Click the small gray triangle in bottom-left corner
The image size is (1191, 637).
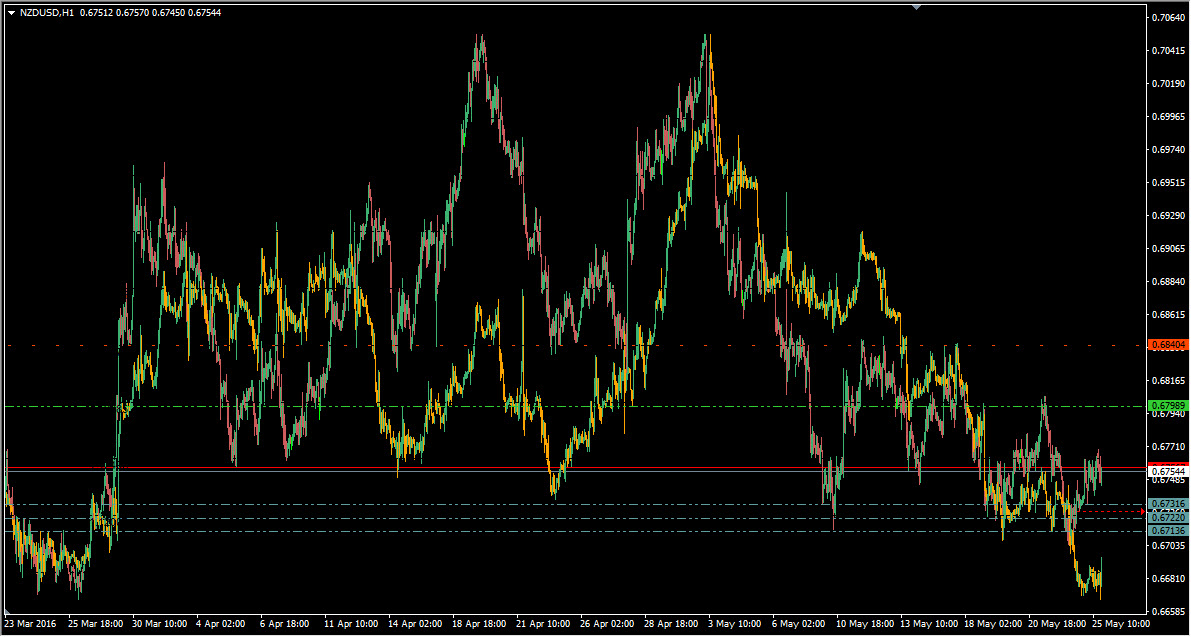tap(8, 610)
